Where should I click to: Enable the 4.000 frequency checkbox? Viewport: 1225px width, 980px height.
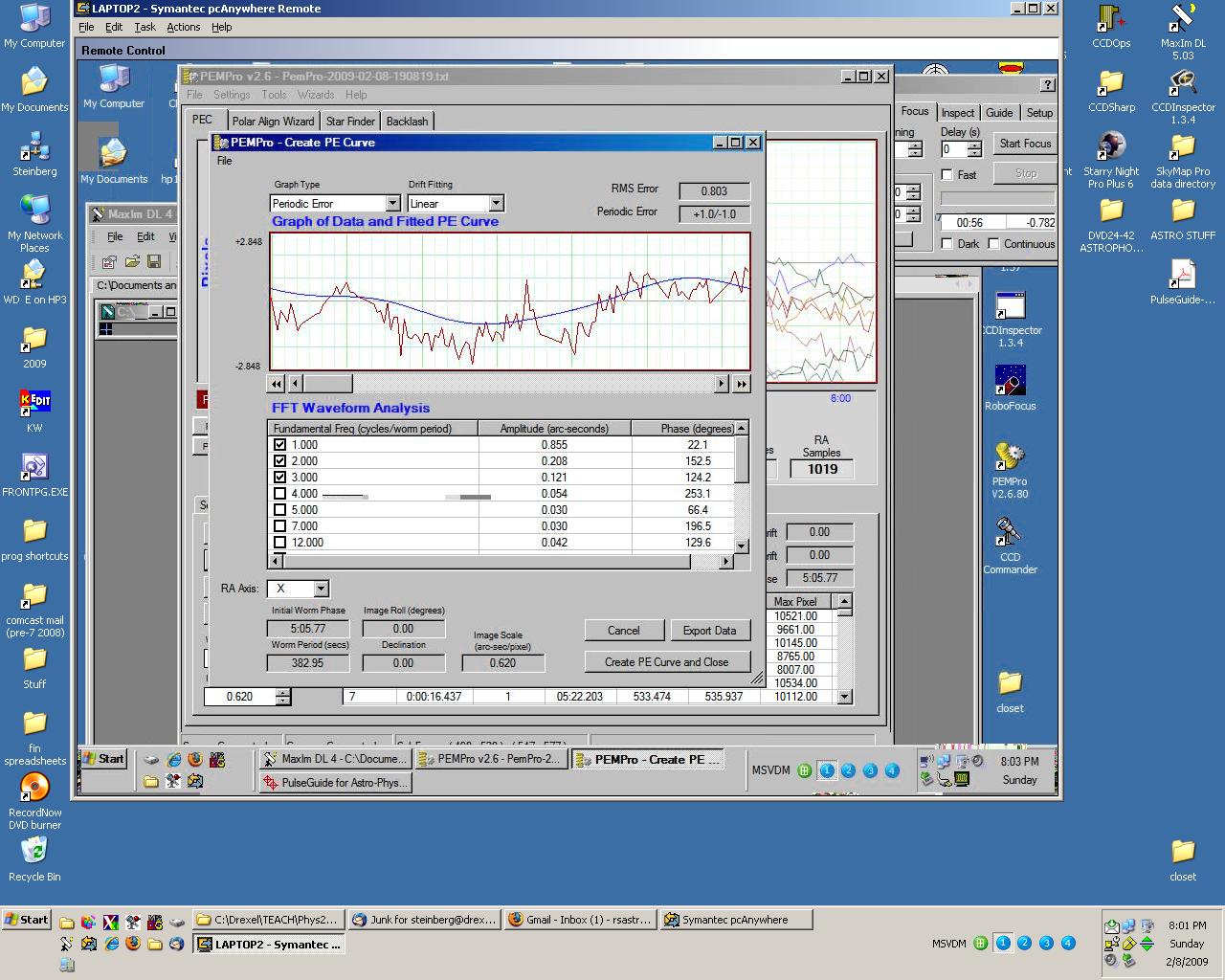coord(280,494)
